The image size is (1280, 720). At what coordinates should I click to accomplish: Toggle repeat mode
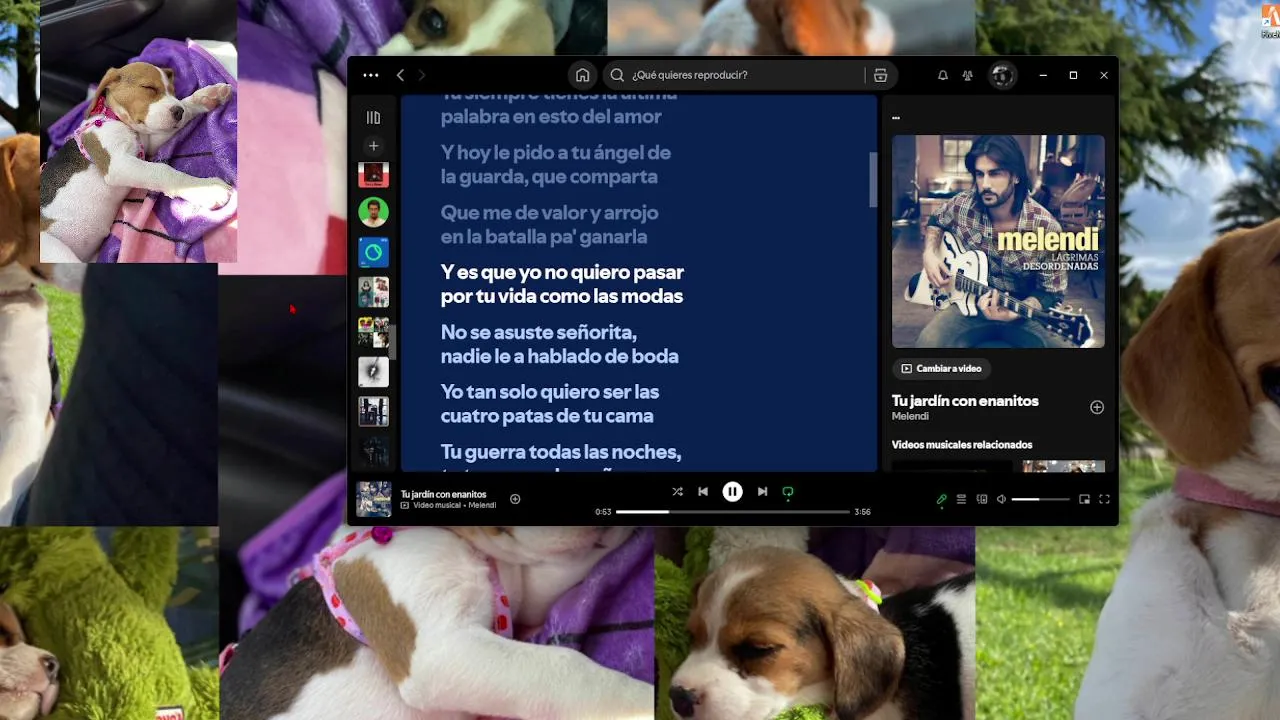pyautogui.click(x=788, y=492)
